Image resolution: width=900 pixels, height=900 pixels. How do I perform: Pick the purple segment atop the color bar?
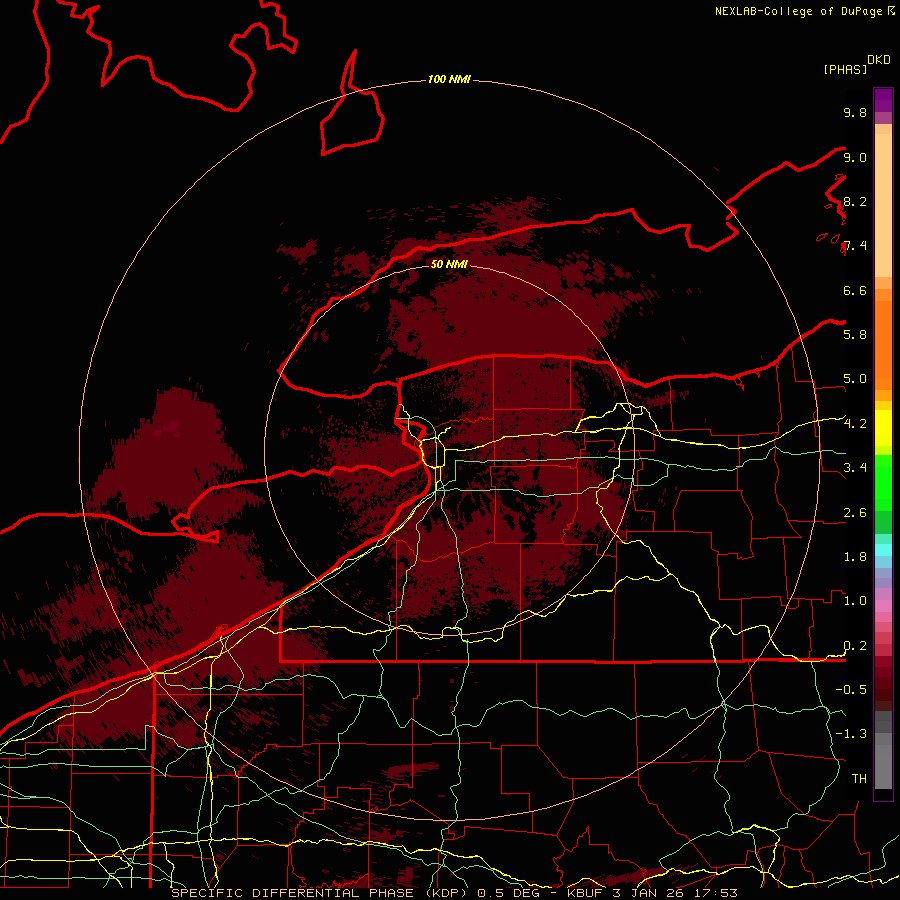[x=883, y=100]
